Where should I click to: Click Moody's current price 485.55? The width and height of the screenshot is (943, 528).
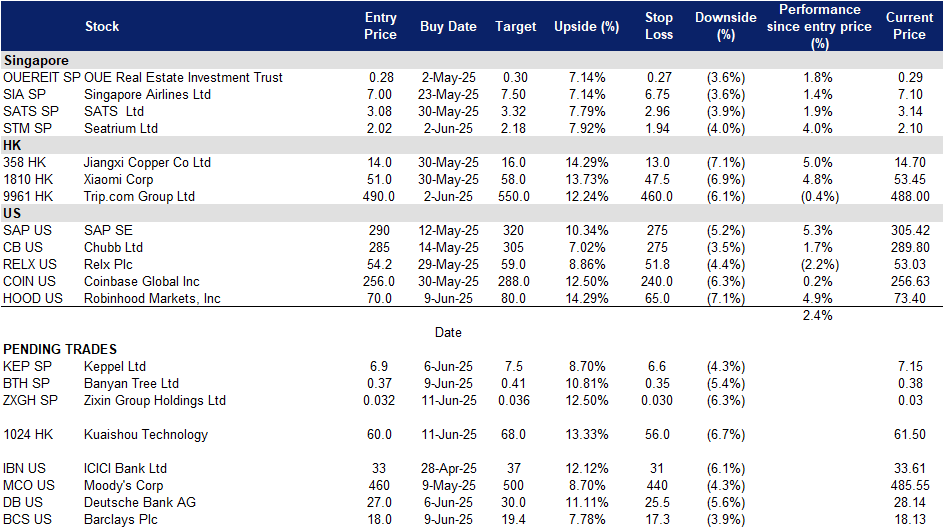910,485
